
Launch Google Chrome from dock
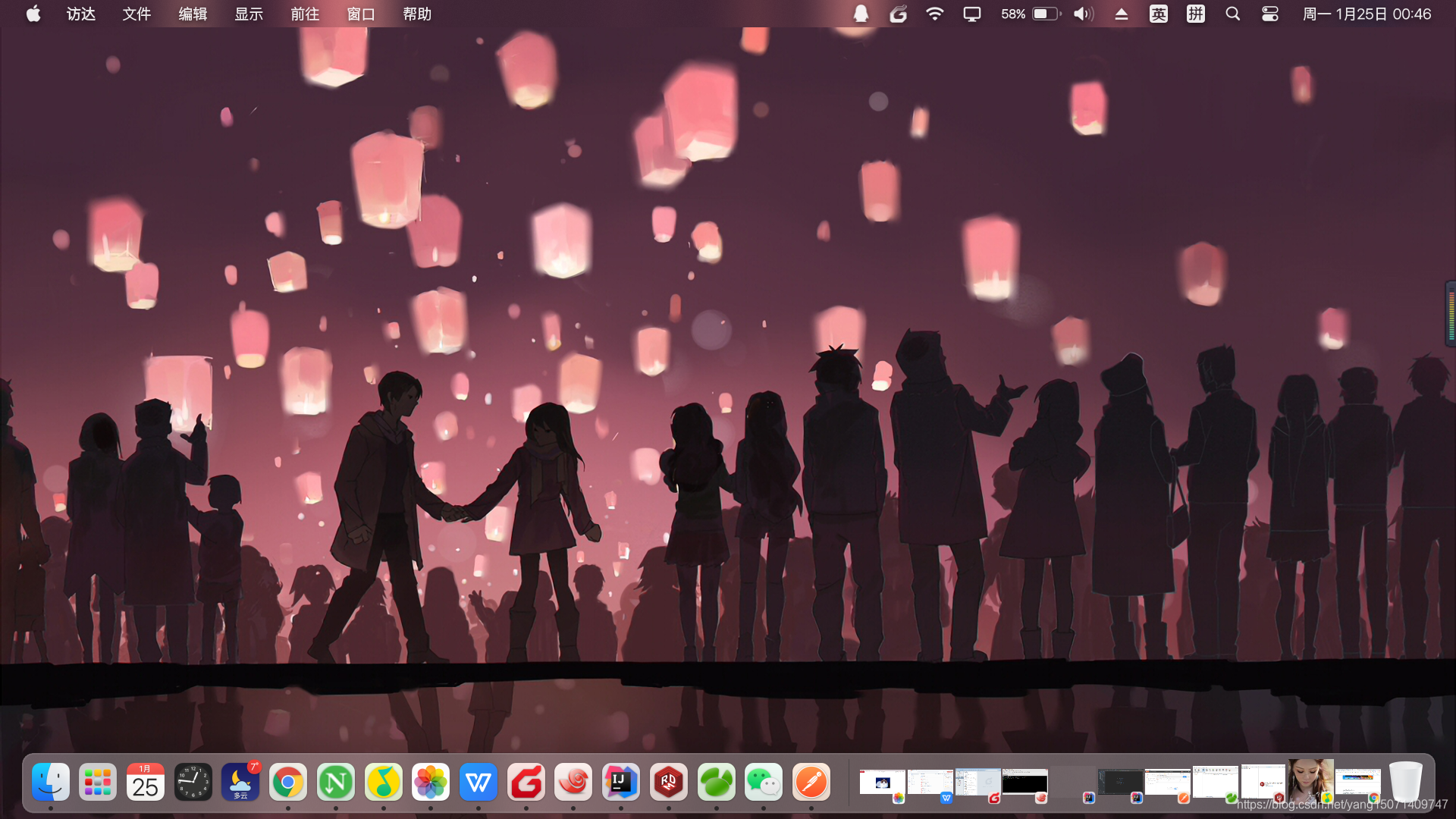288,782
